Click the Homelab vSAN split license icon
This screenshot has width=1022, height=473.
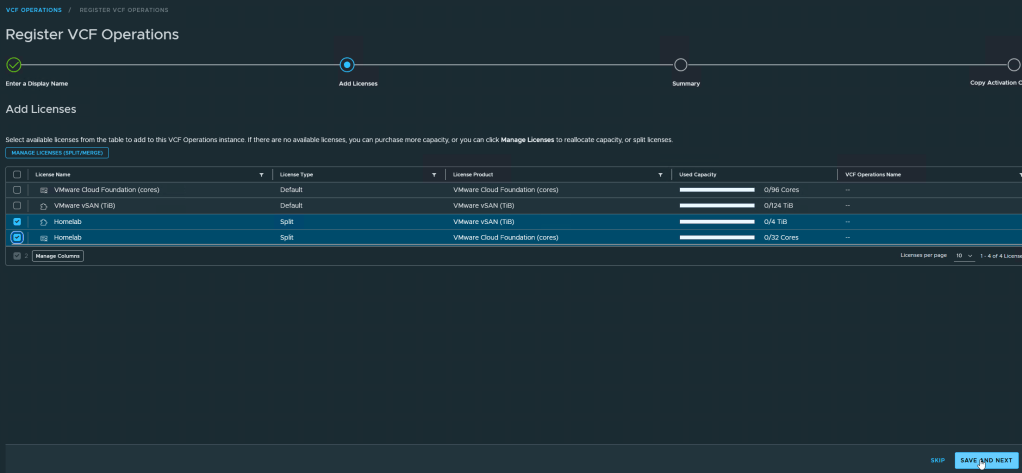click(x=44, y=222)
